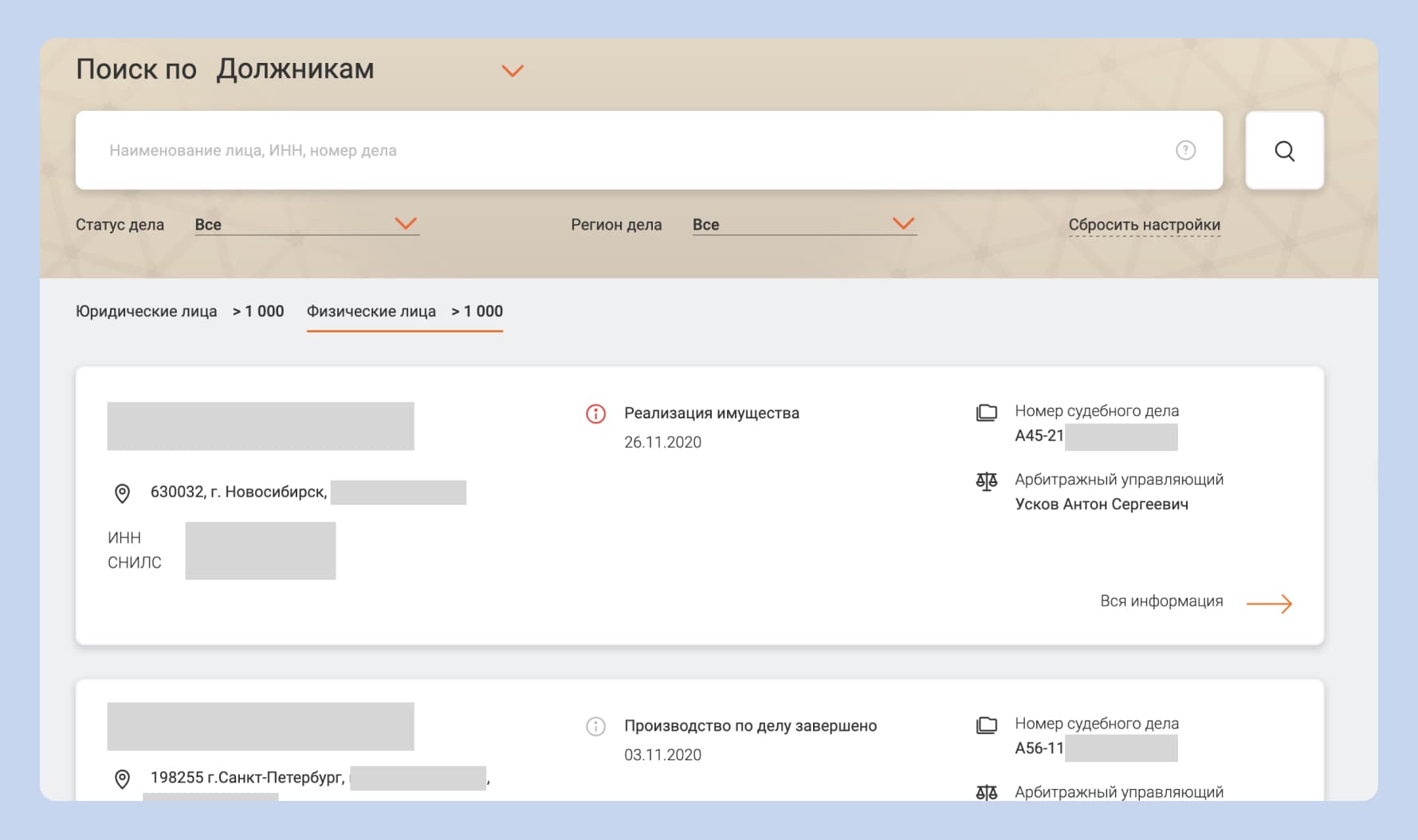
Task: Click the magnifying glass search button
Action: 1284,151
